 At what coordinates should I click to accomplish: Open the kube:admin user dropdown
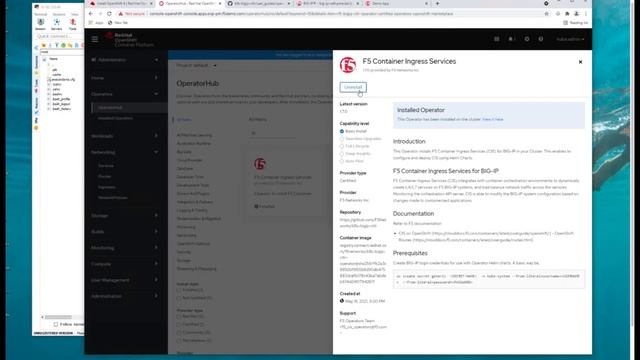[x=570, y=39]
